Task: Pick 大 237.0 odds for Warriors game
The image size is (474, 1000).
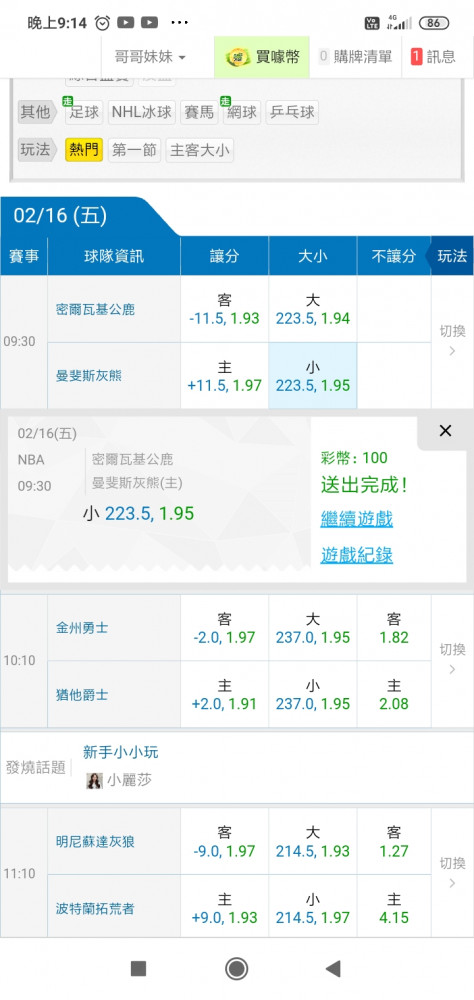Action: click(313, 628)
